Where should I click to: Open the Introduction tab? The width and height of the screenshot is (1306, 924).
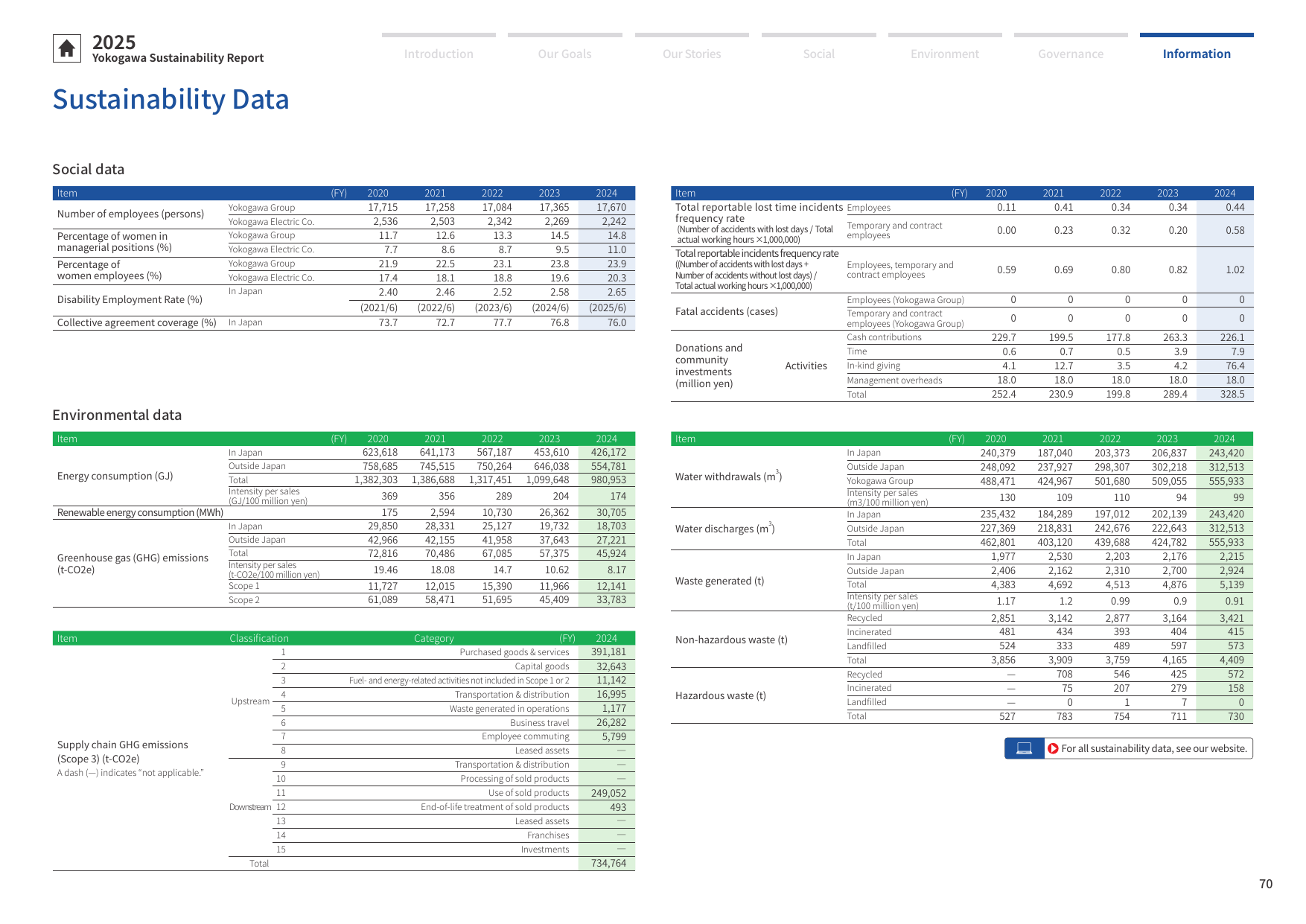pyautogui.click(x=439, y=54)
